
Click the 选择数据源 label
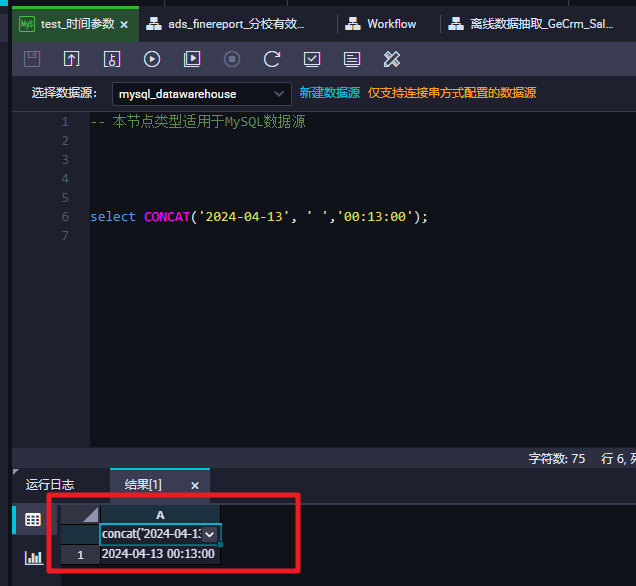click(64, 93)
